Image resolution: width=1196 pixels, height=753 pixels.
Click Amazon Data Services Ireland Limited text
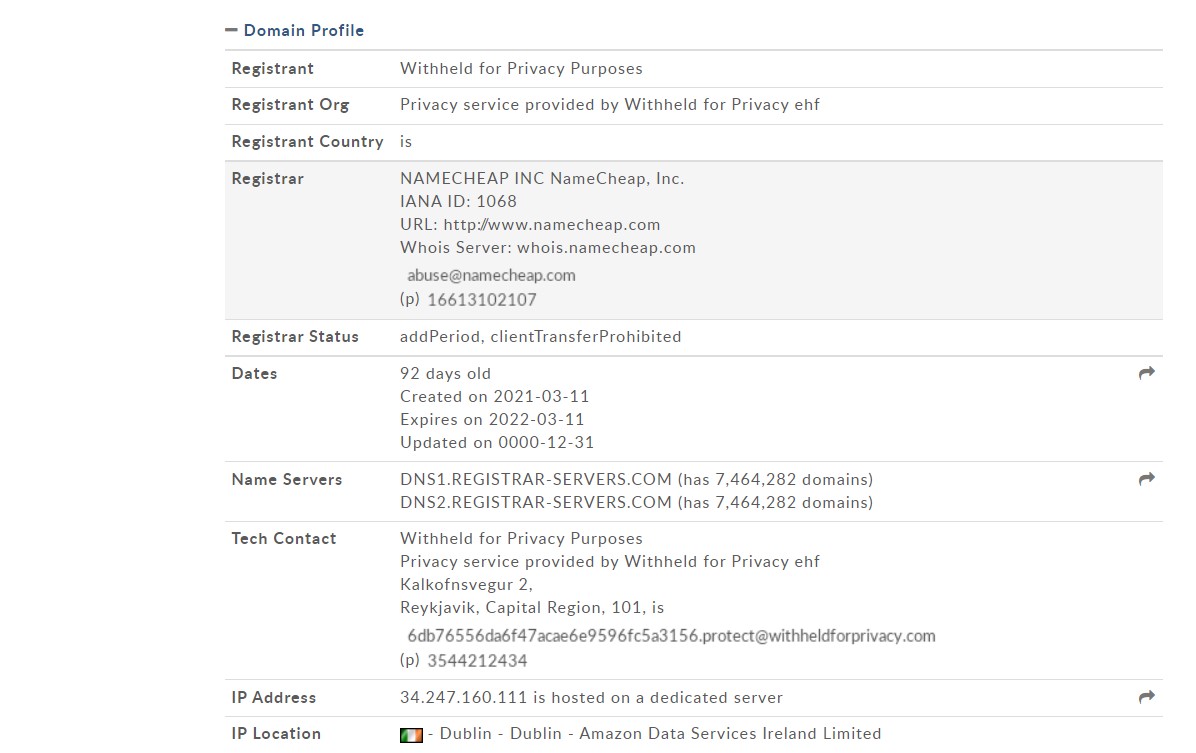[730, 733]
